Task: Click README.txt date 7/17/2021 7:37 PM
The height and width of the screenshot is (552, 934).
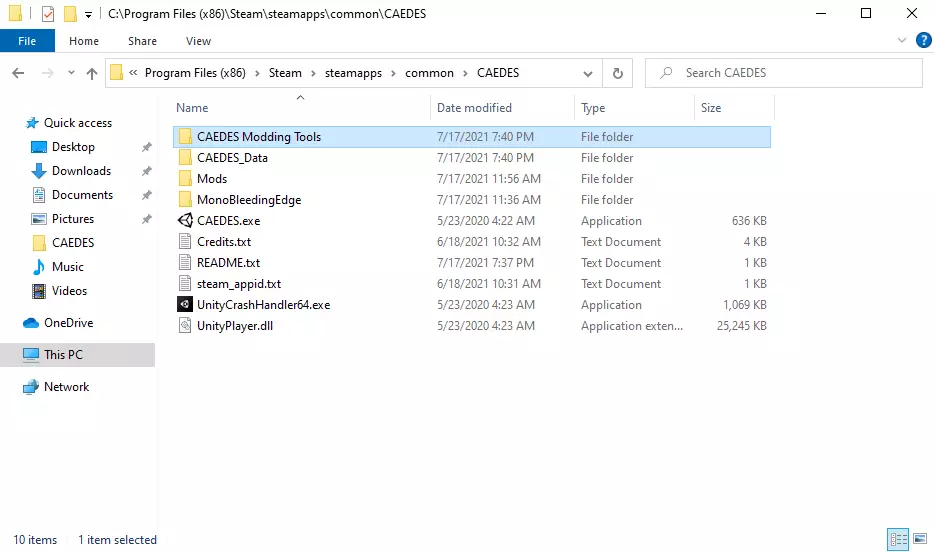Action: click(485, 263)
